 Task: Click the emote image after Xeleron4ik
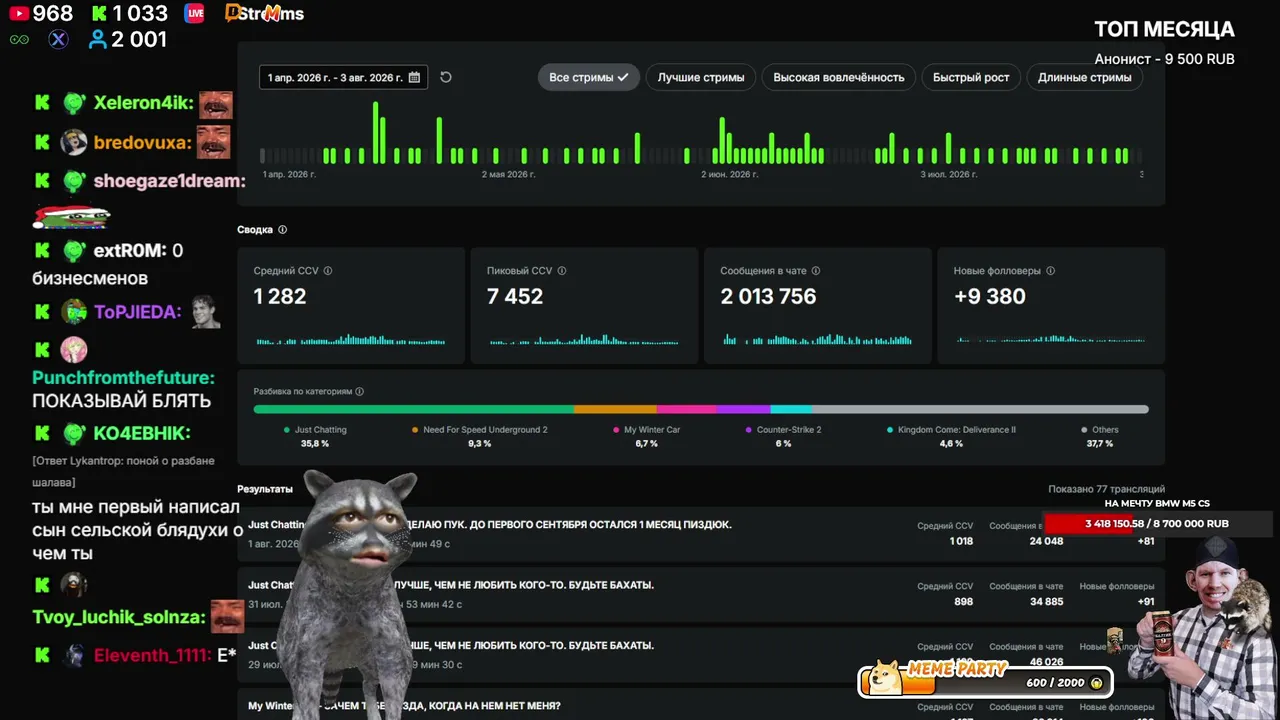(x=215, y=105)
